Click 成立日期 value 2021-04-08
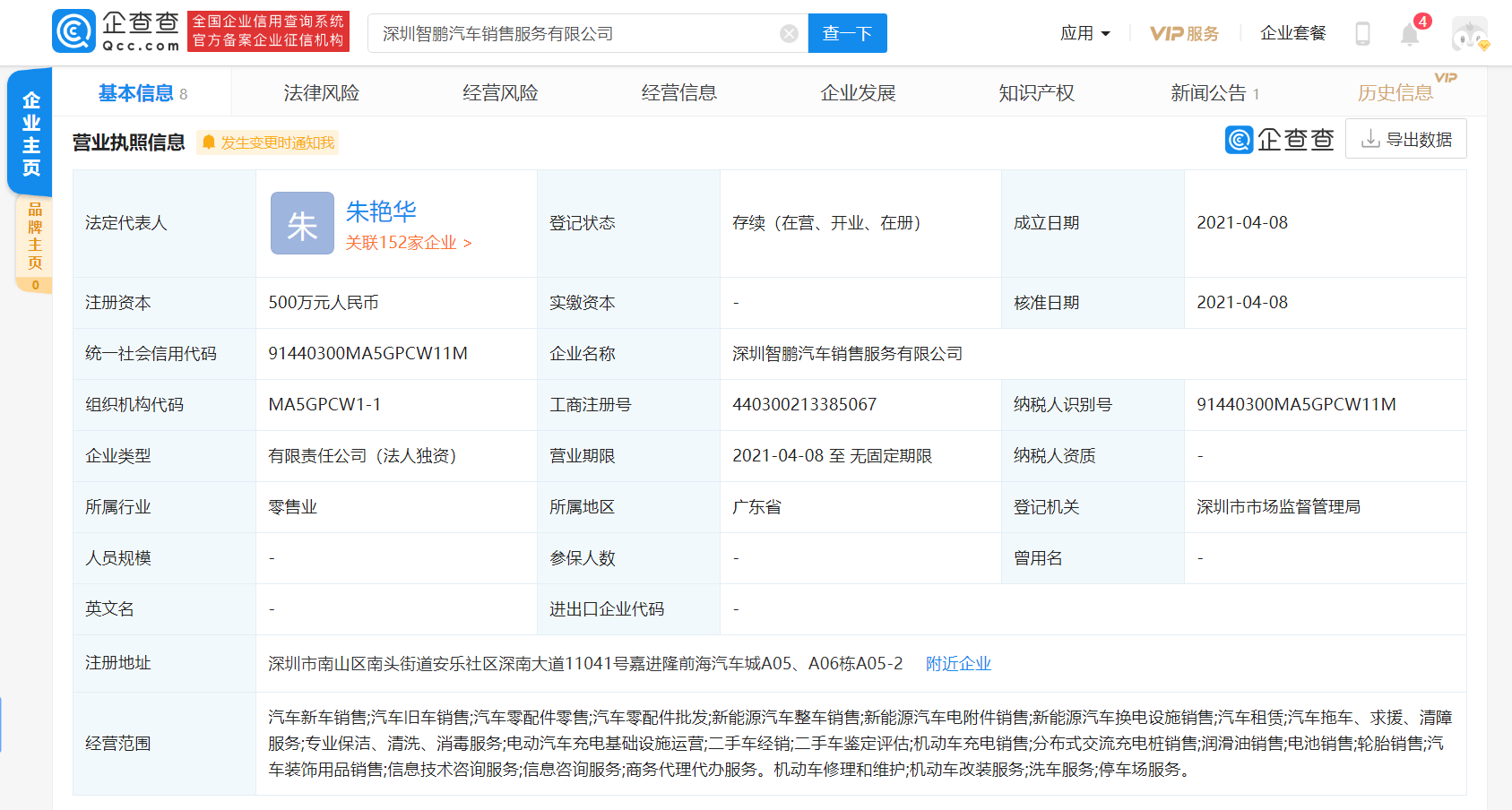1512x810 pixels. tap(1241, 222)
